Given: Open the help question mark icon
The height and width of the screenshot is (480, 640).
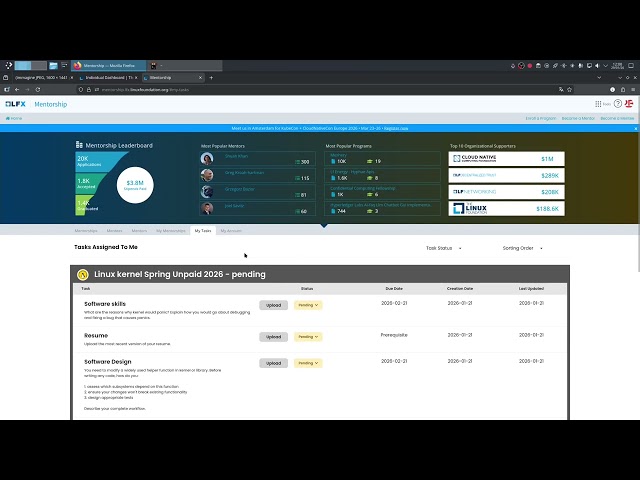Looking at the screenshot, I should (x=618, y=104).
